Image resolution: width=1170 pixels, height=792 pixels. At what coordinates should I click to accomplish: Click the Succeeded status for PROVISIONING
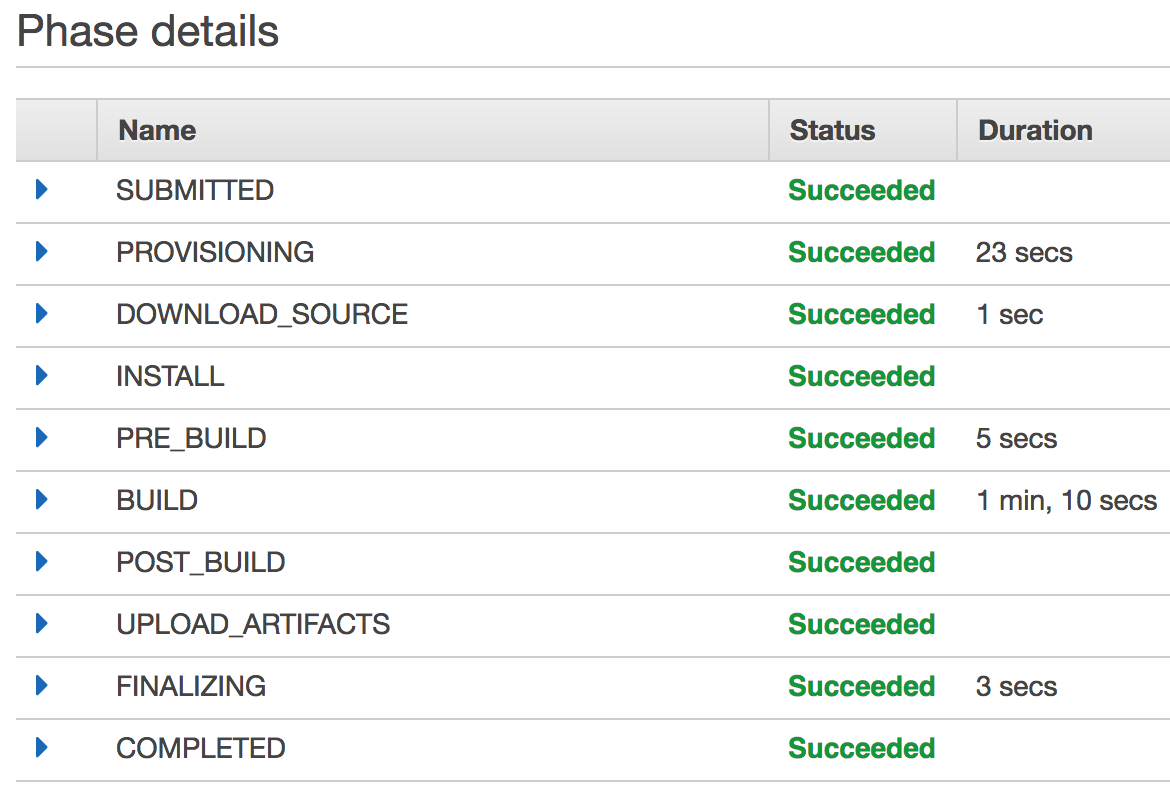click(862, 252)
